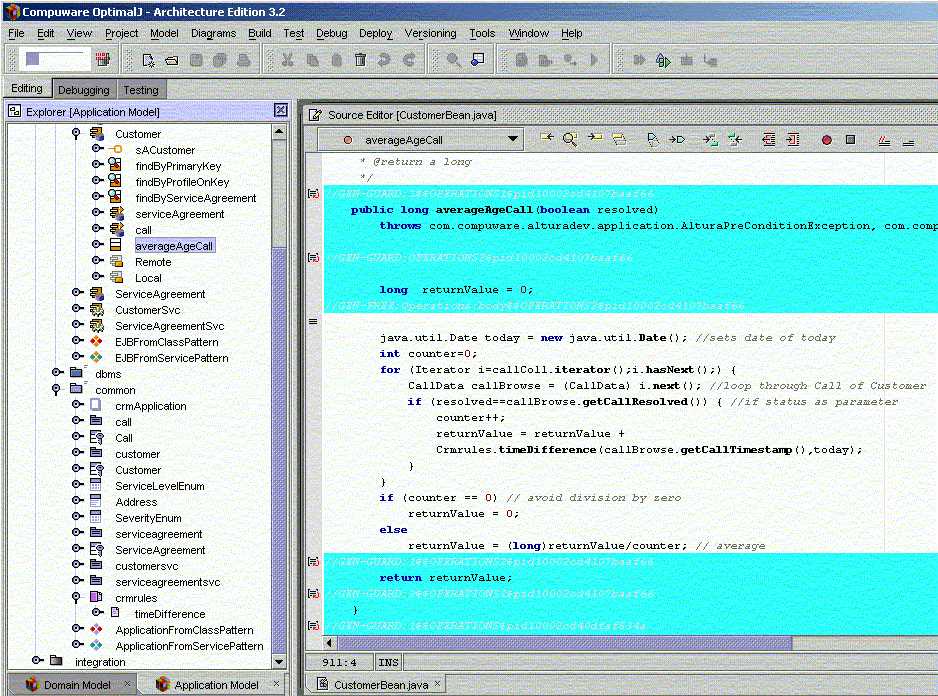The image size is (938, 696).
Task: Close the Explorer Application Model panel
Action: (281, 110)
